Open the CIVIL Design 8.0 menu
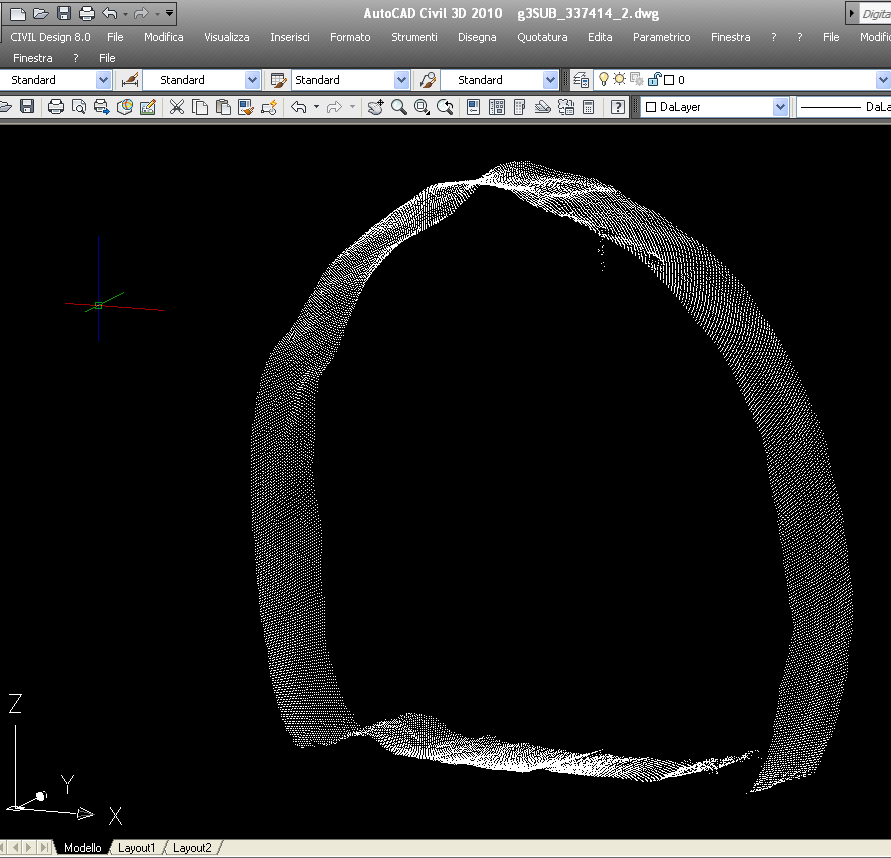This screenshot has height=858, width=891. pyautogui.click(x=50, y=37)
